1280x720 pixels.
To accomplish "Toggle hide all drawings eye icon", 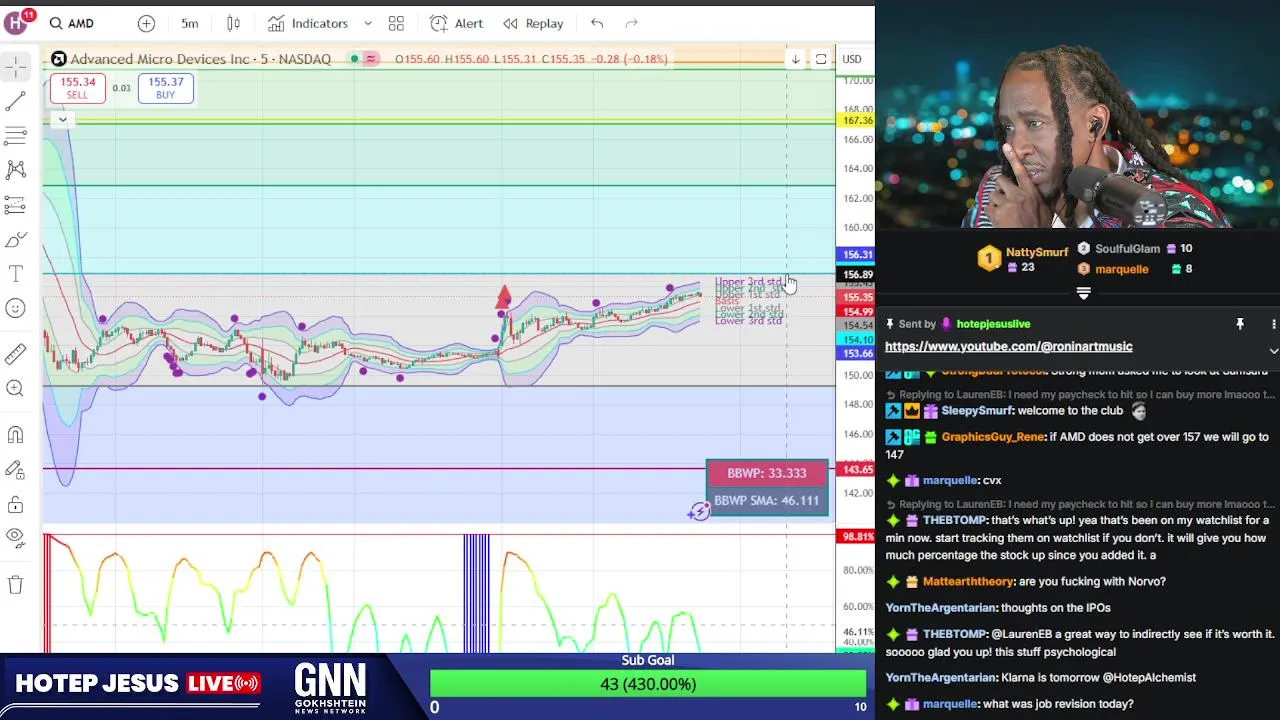I will click(x=15, y=537).
